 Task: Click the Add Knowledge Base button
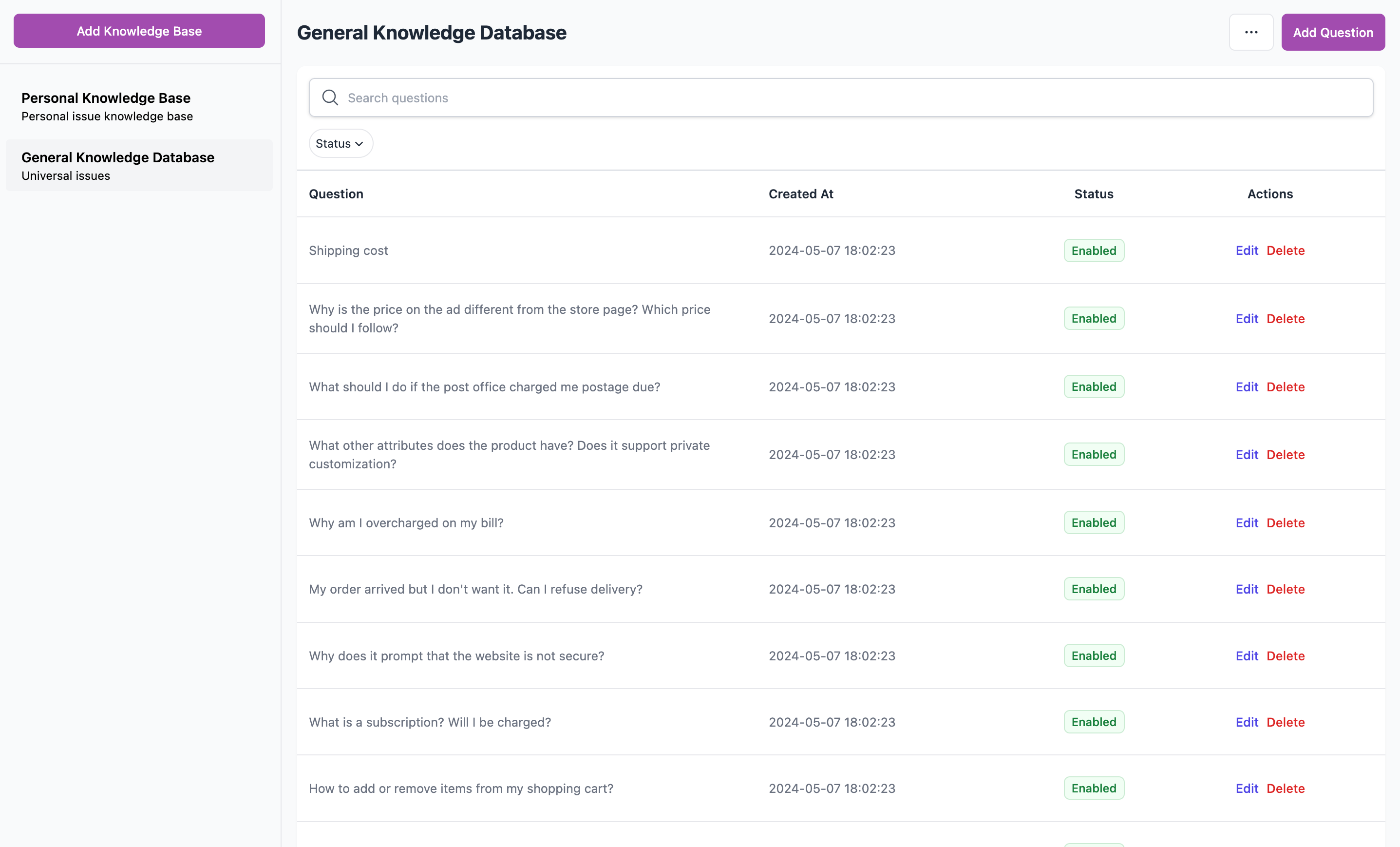pos(139,31)
